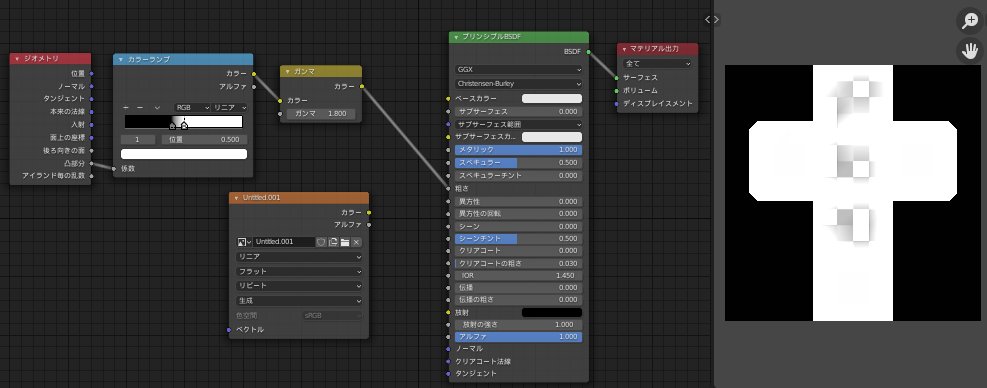Click the ガンマ 1.800 value field

[x=321, y=114]
